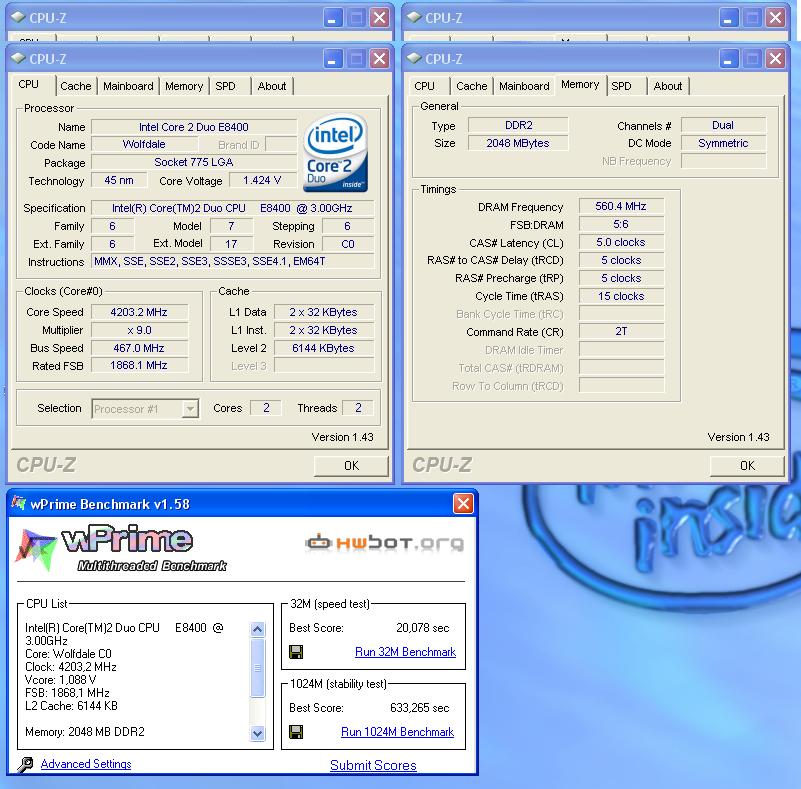Select the Cache tab in the right CPU-Z
The image size is (801, 789).
pos(472,86)
